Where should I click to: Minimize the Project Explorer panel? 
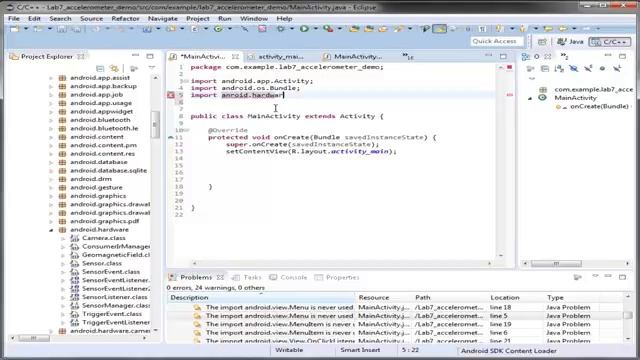[136, 56]
